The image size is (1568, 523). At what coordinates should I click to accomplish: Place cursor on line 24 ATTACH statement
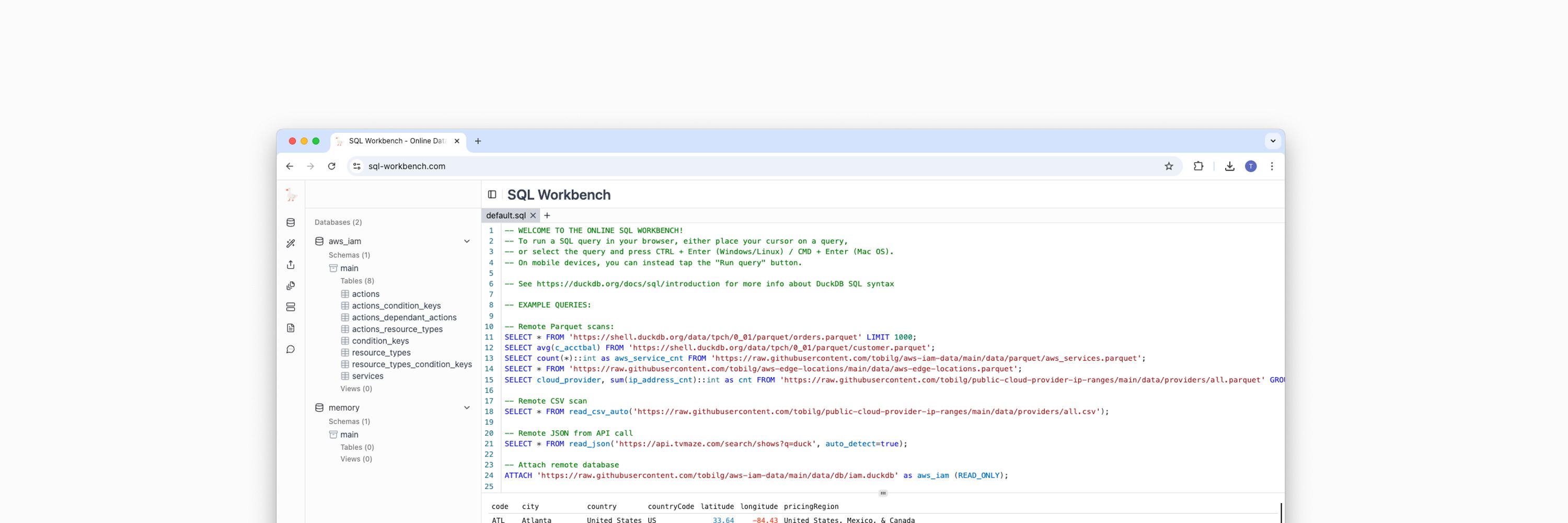756,475
